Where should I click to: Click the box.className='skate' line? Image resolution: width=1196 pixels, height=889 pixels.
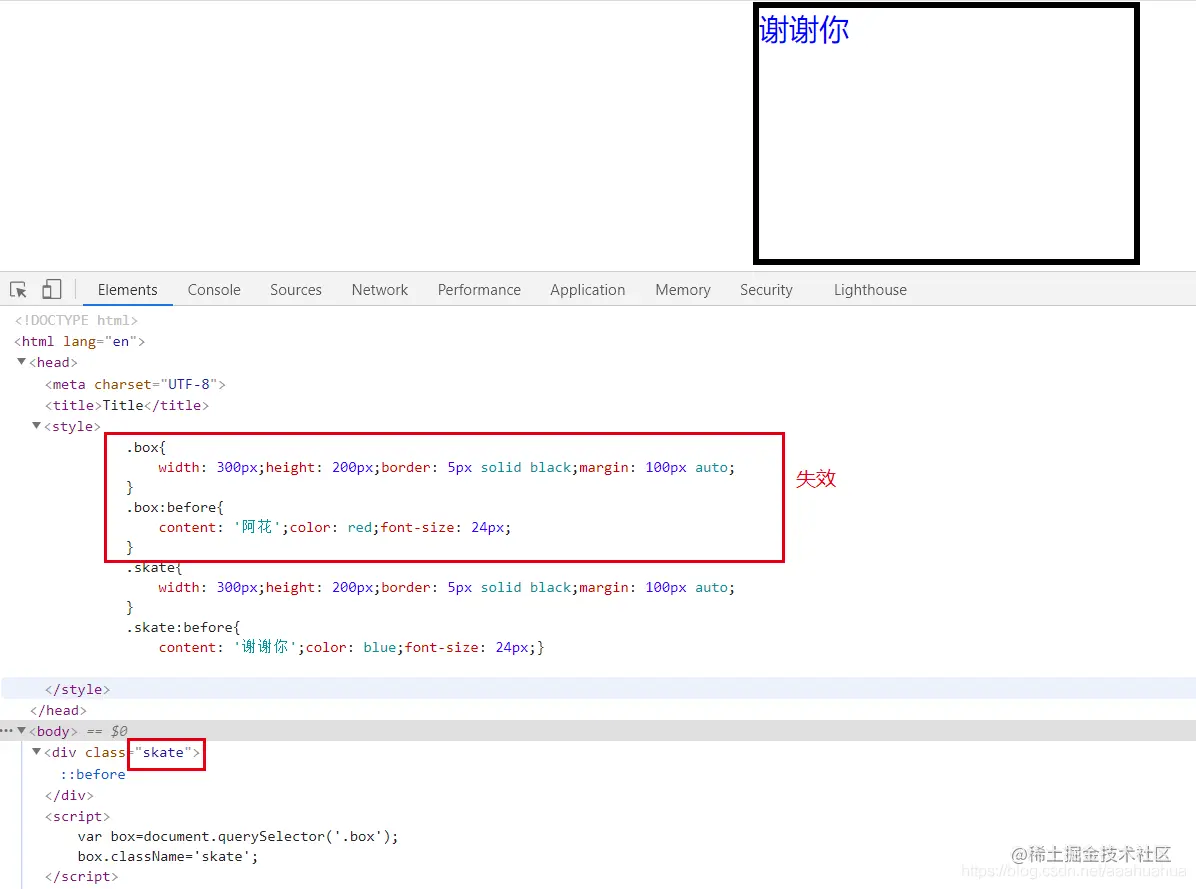click(168, 857)
